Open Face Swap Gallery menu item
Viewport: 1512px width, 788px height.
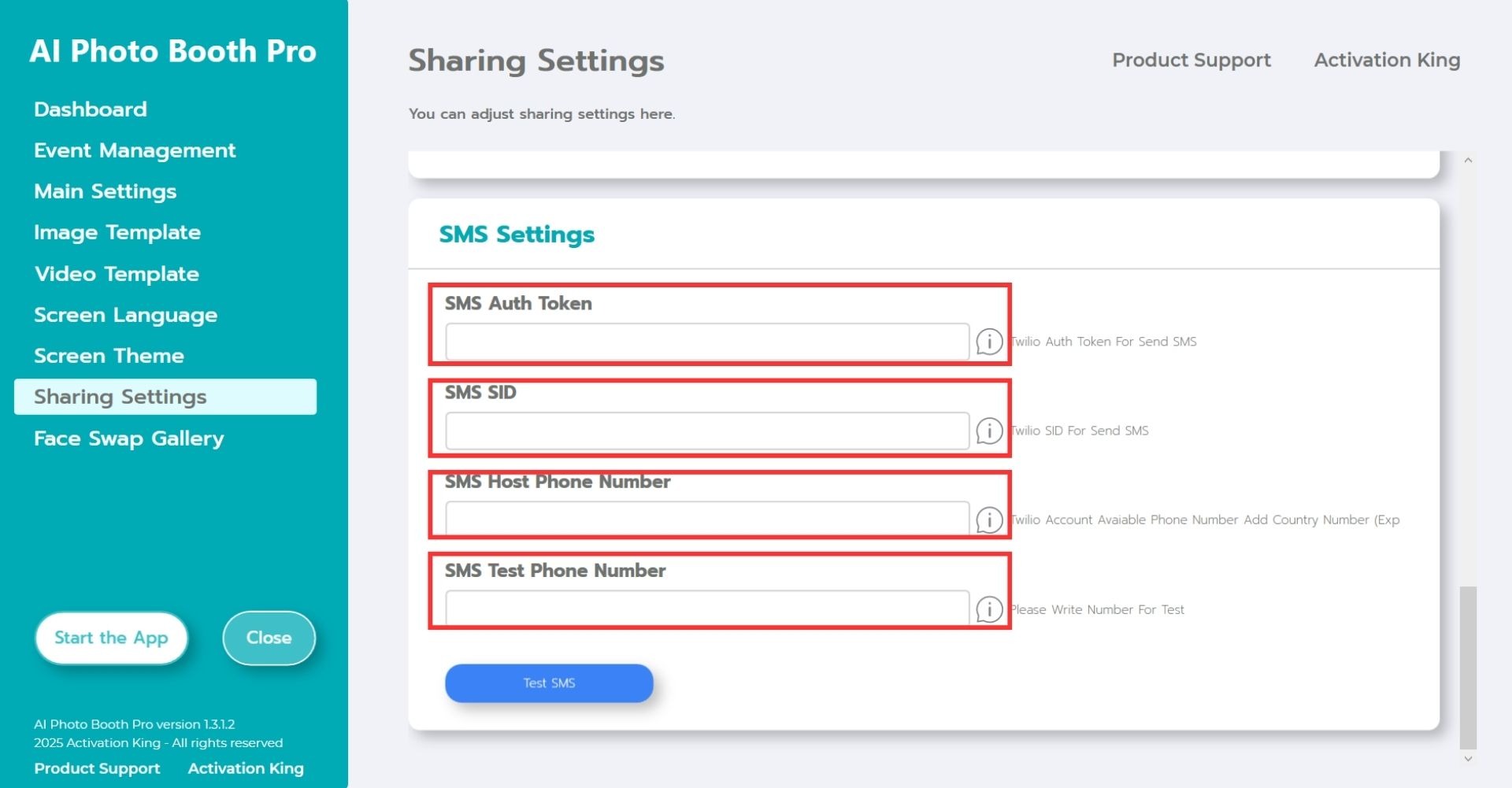128,438
